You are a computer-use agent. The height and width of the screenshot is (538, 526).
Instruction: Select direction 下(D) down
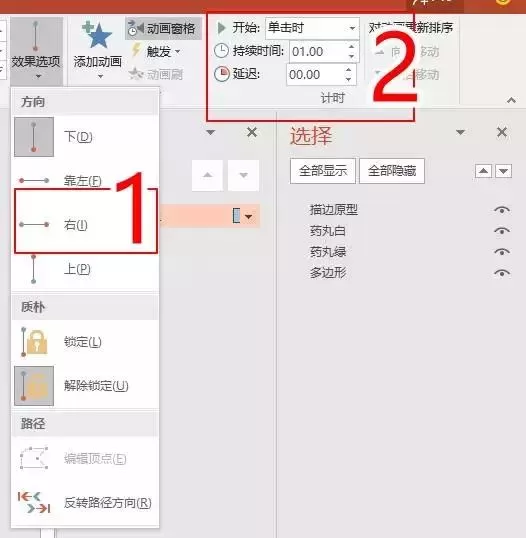[85, 137]
